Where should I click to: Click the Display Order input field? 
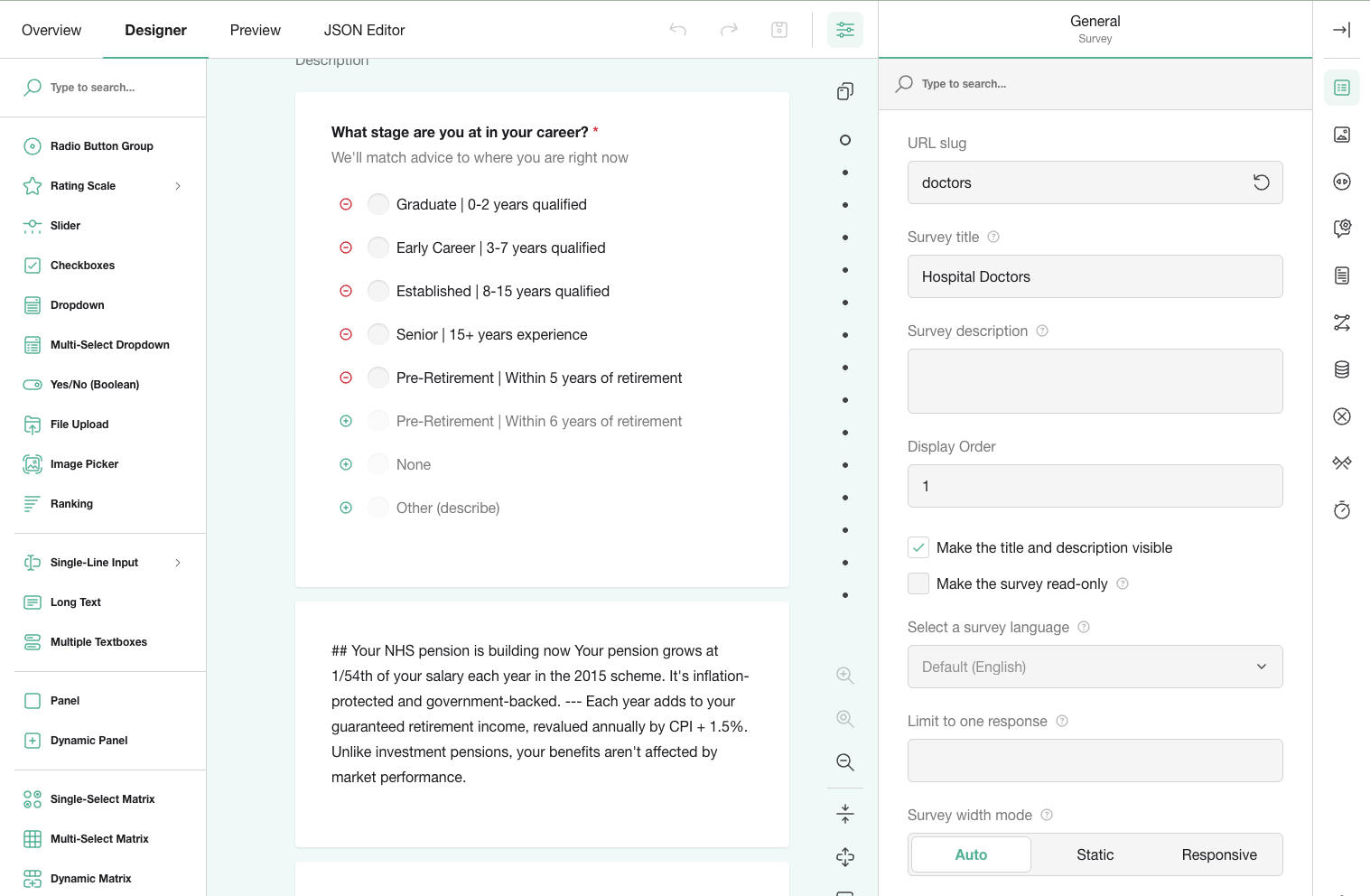click(x=1095, y=486)
